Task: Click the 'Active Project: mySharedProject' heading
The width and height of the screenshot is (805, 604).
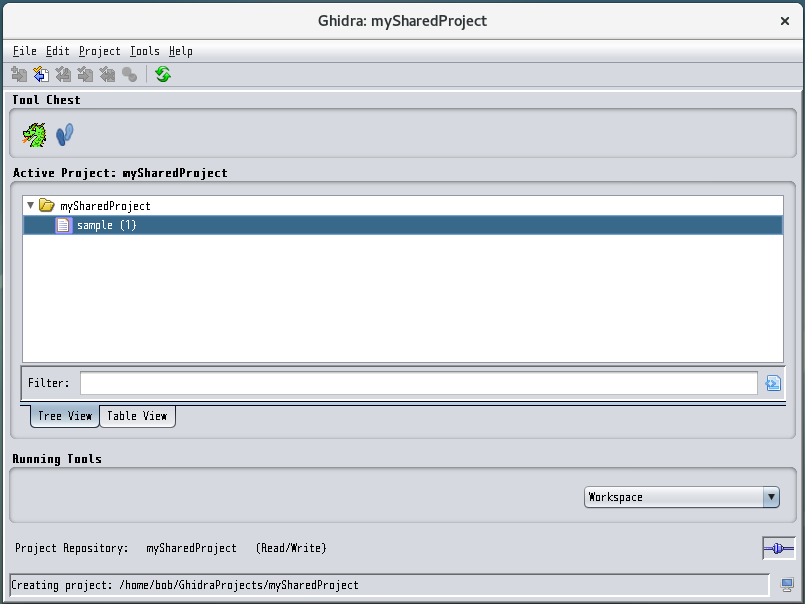Action: click(x=120, y=173)
